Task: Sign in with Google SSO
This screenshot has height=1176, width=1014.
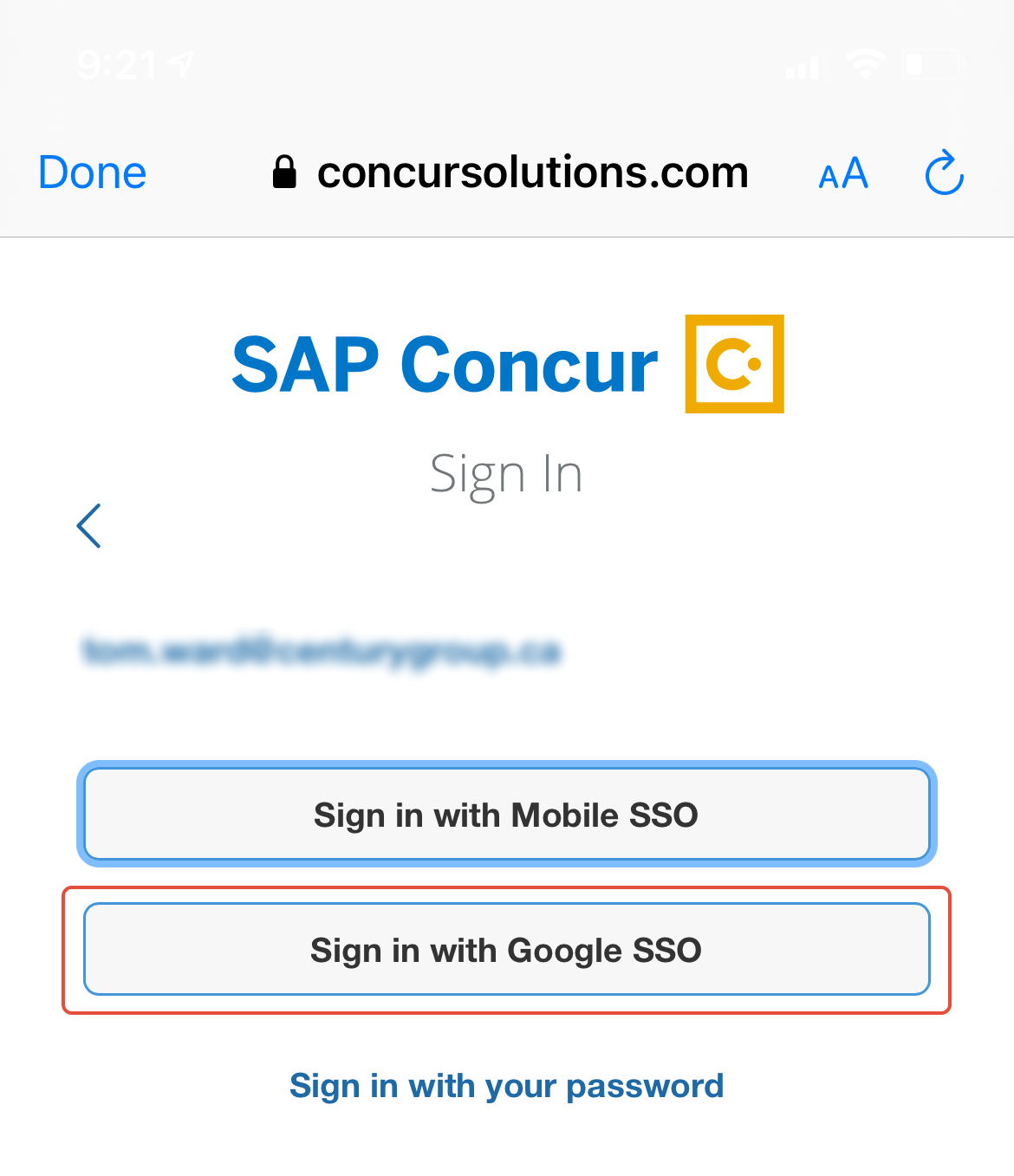Action: tap(507, 950)
